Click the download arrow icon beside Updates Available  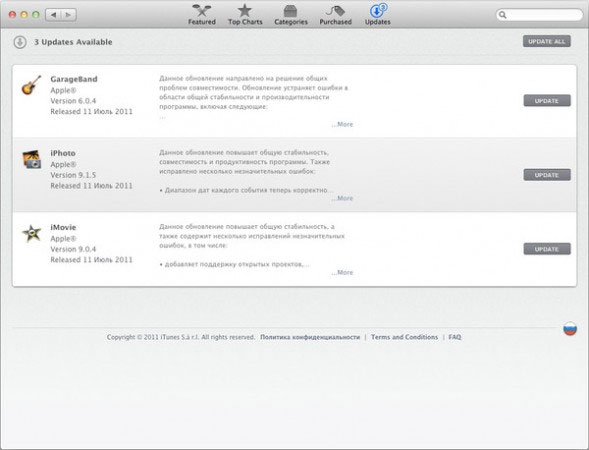20,42
